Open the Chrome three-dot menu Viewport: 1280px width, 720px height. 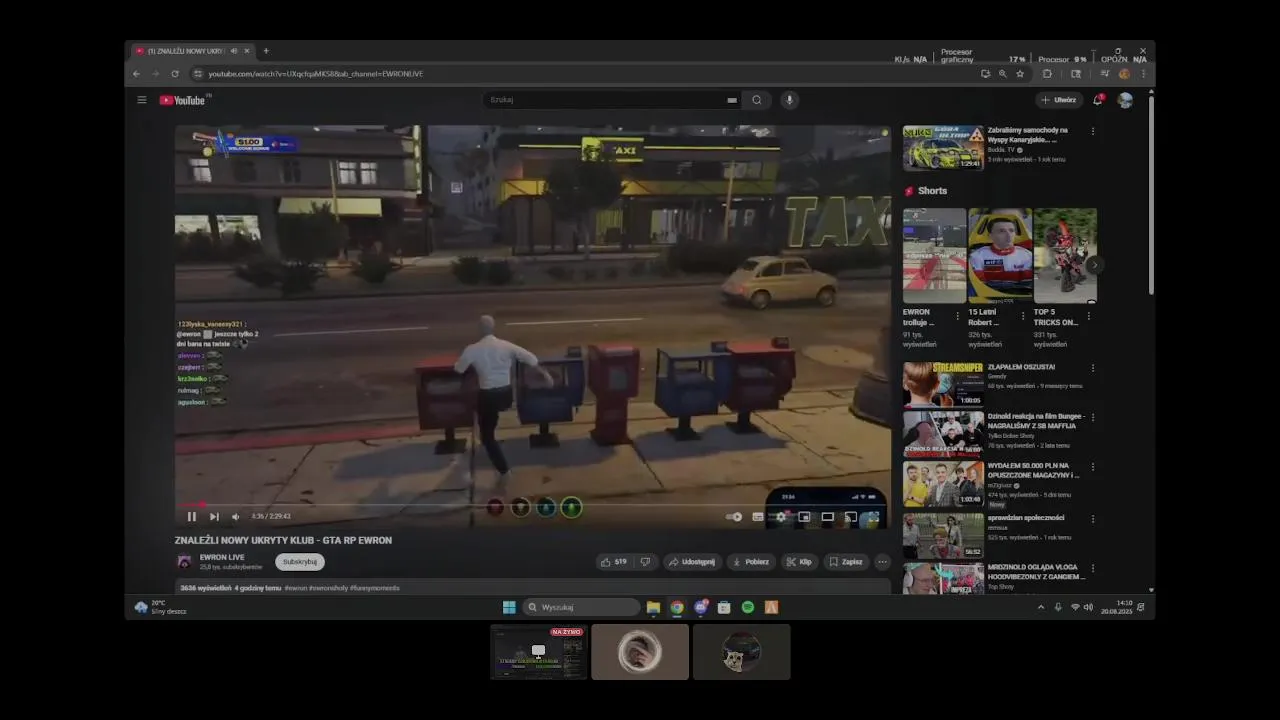click(1143, 74)
